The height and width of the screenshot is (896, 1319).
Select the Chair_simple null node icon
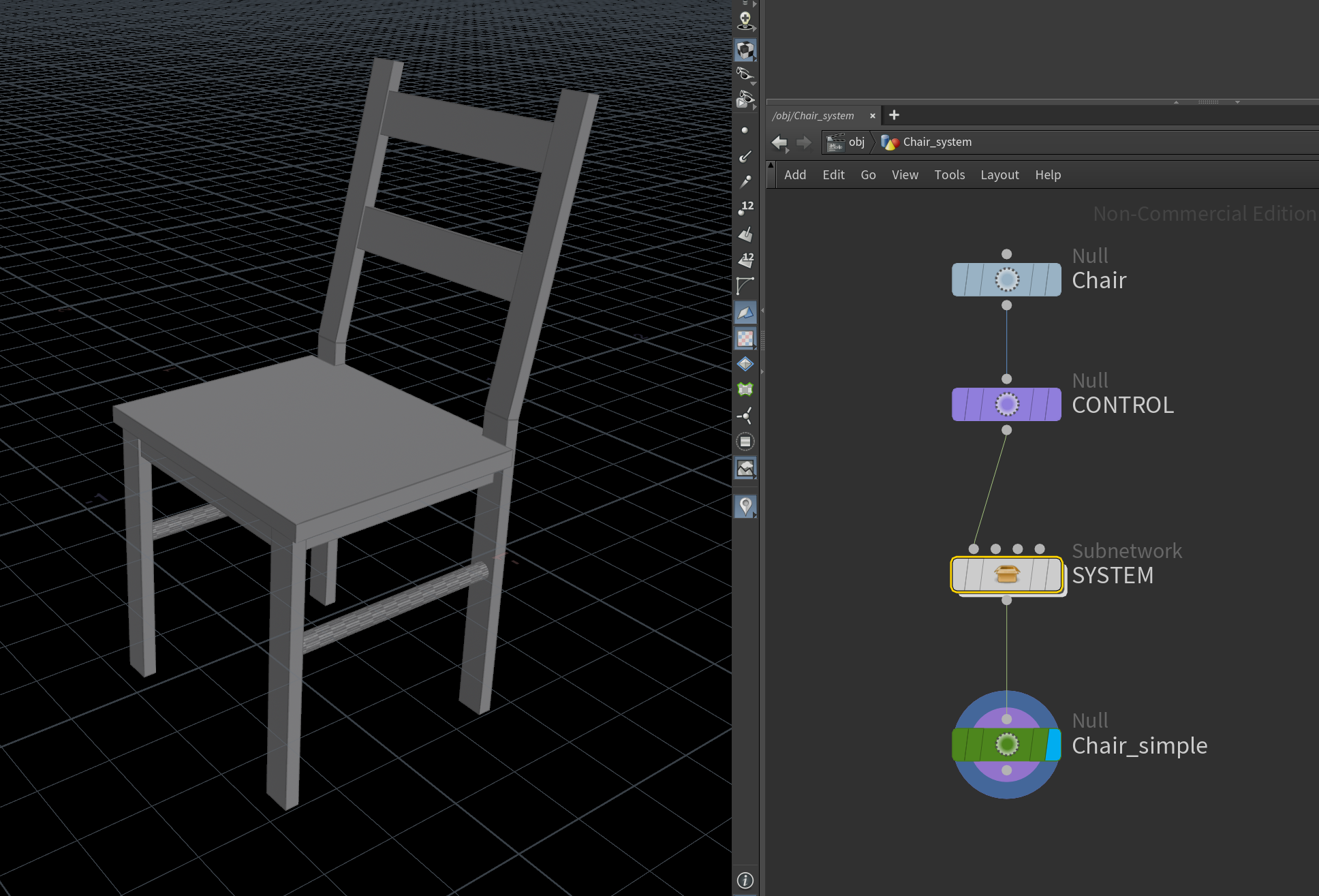point(1006,744)
